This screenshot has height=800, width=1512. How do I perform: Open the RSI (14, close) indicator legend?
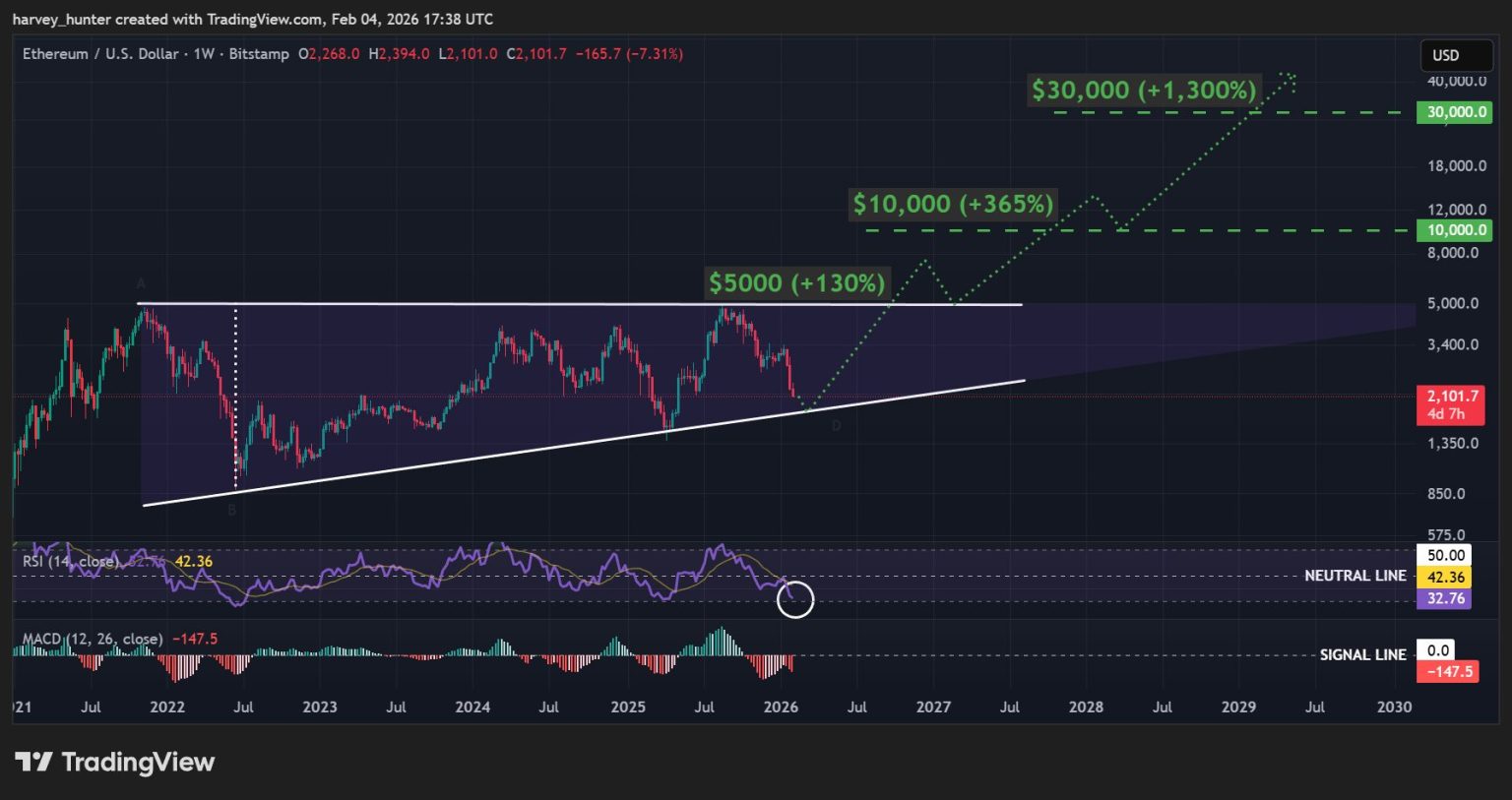coord(69,562)
